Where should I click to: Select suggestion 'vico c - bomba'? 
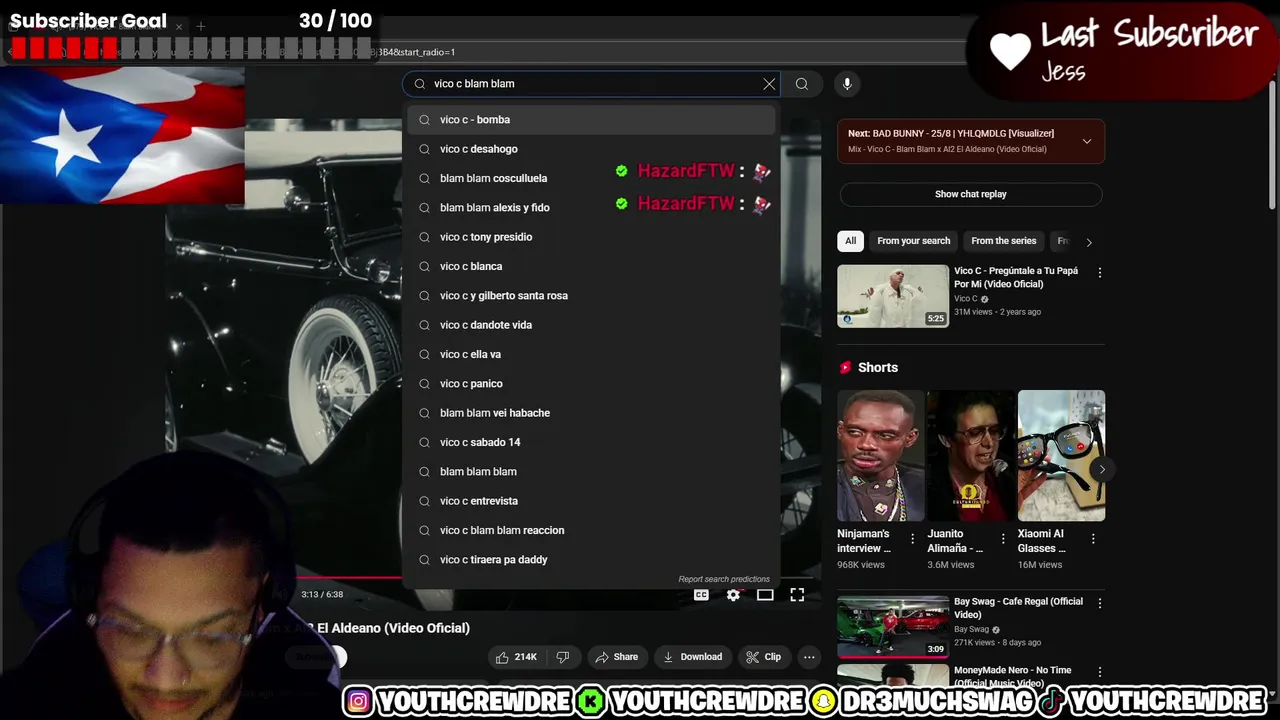point(591,120)
